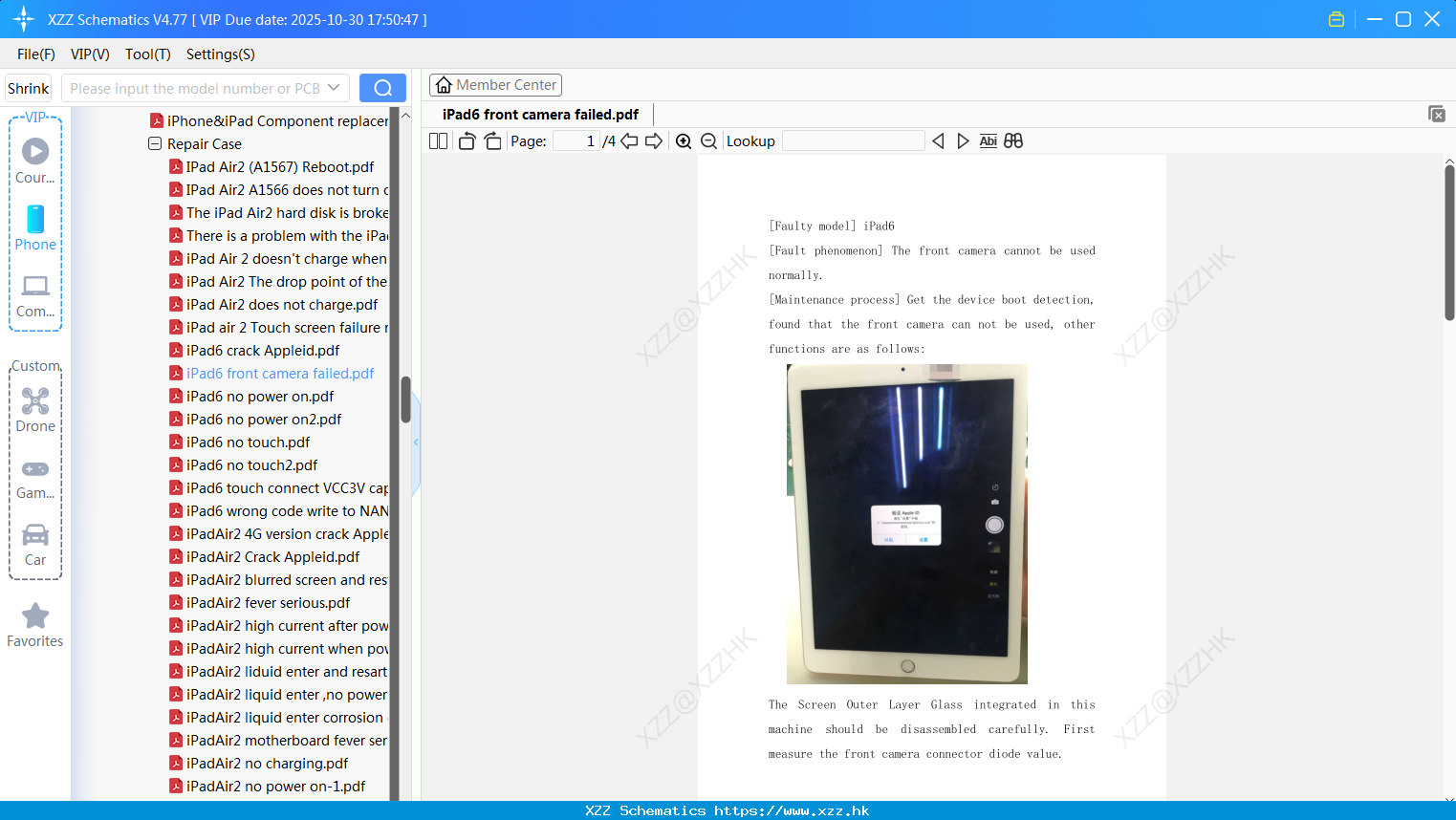Click the PDF viewer vertical scrollbar thumb

(x=1449, y=243)
